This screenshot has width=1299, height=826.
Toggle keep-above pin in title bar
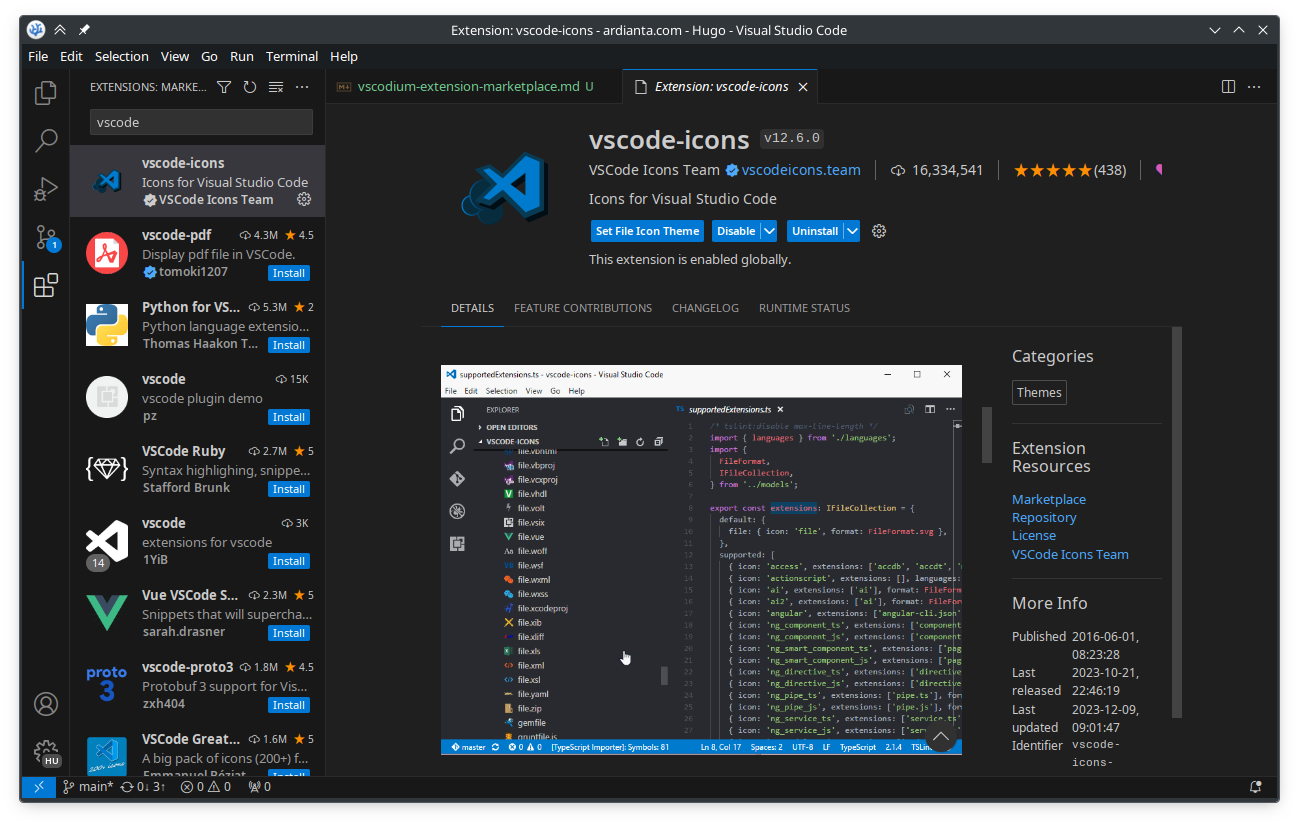[x=84, y=30]
